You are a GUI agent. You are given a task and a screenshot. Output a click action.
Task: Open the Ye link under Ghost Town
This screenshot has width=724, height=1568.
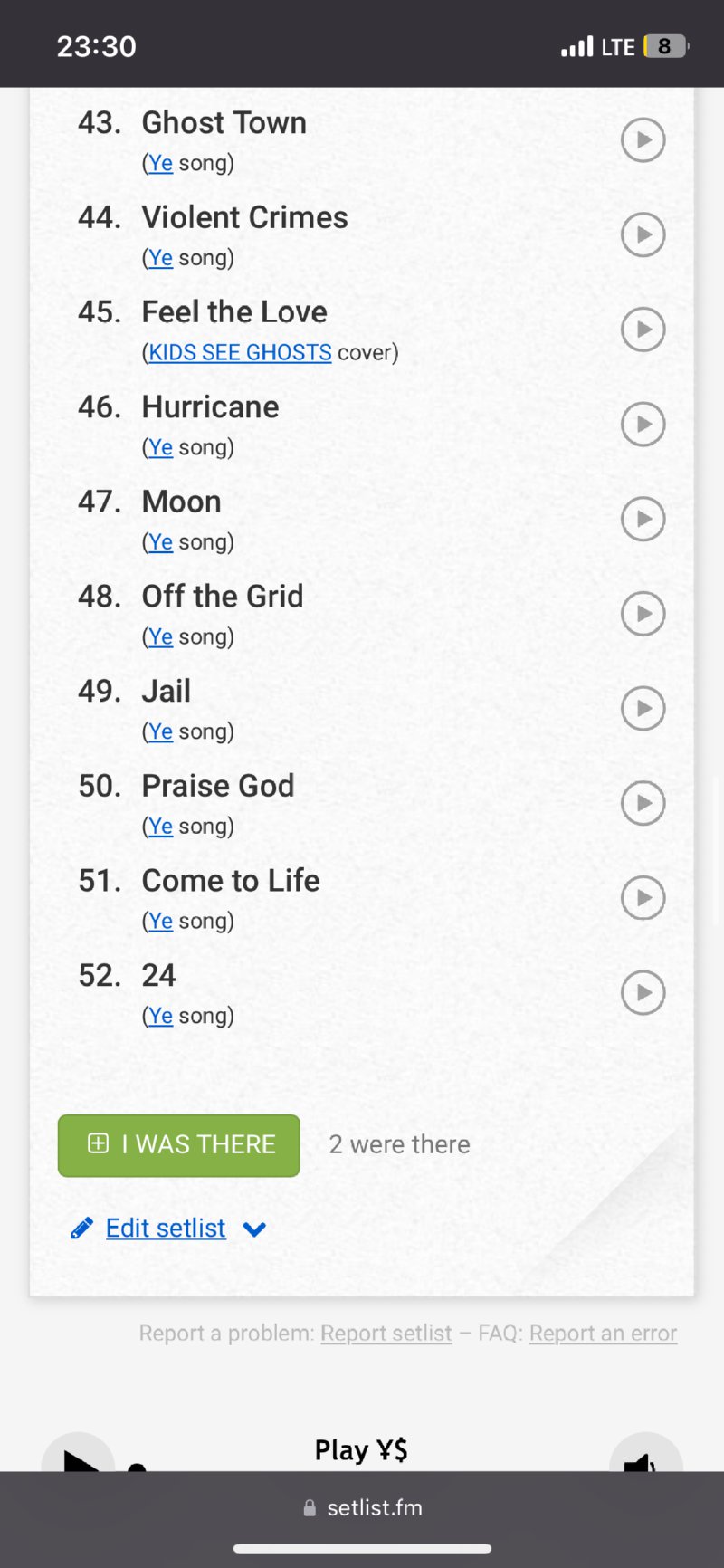[x=160, y=163]
